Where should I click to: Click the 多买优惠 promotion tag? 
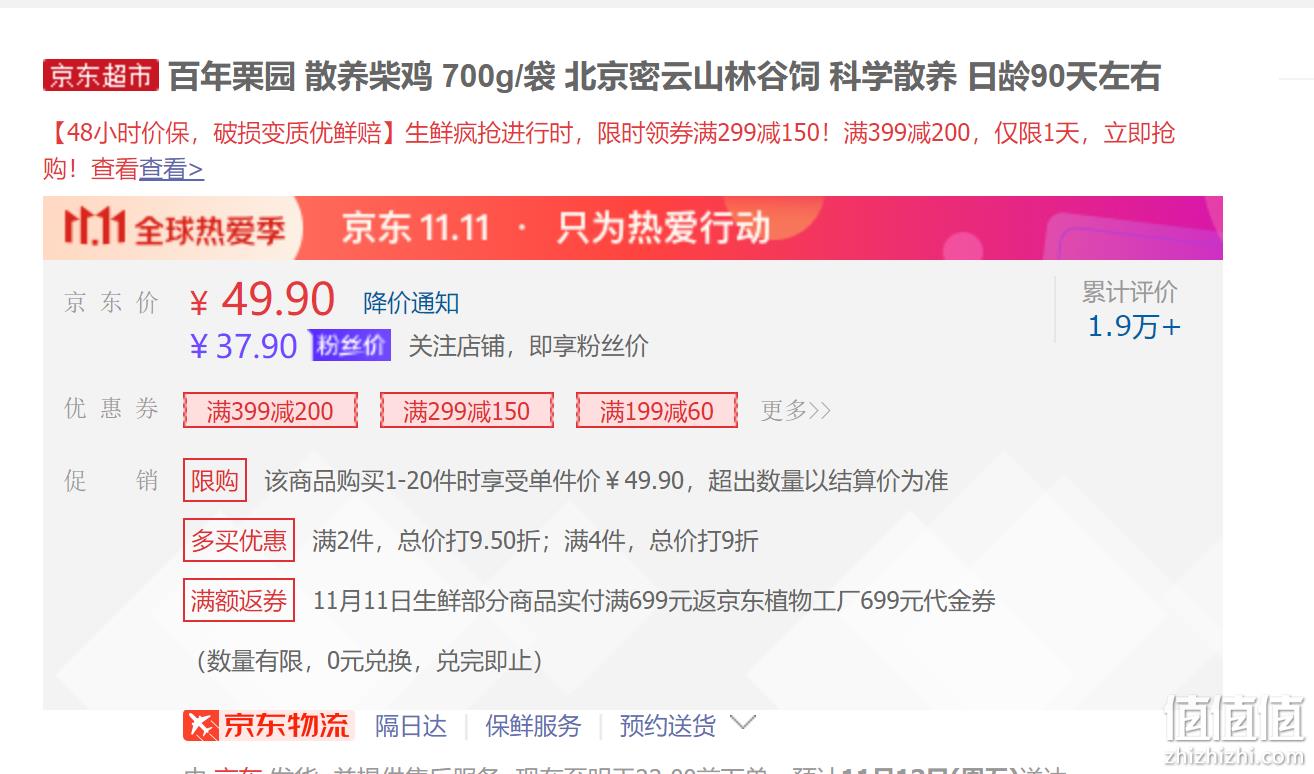(239, 541)
